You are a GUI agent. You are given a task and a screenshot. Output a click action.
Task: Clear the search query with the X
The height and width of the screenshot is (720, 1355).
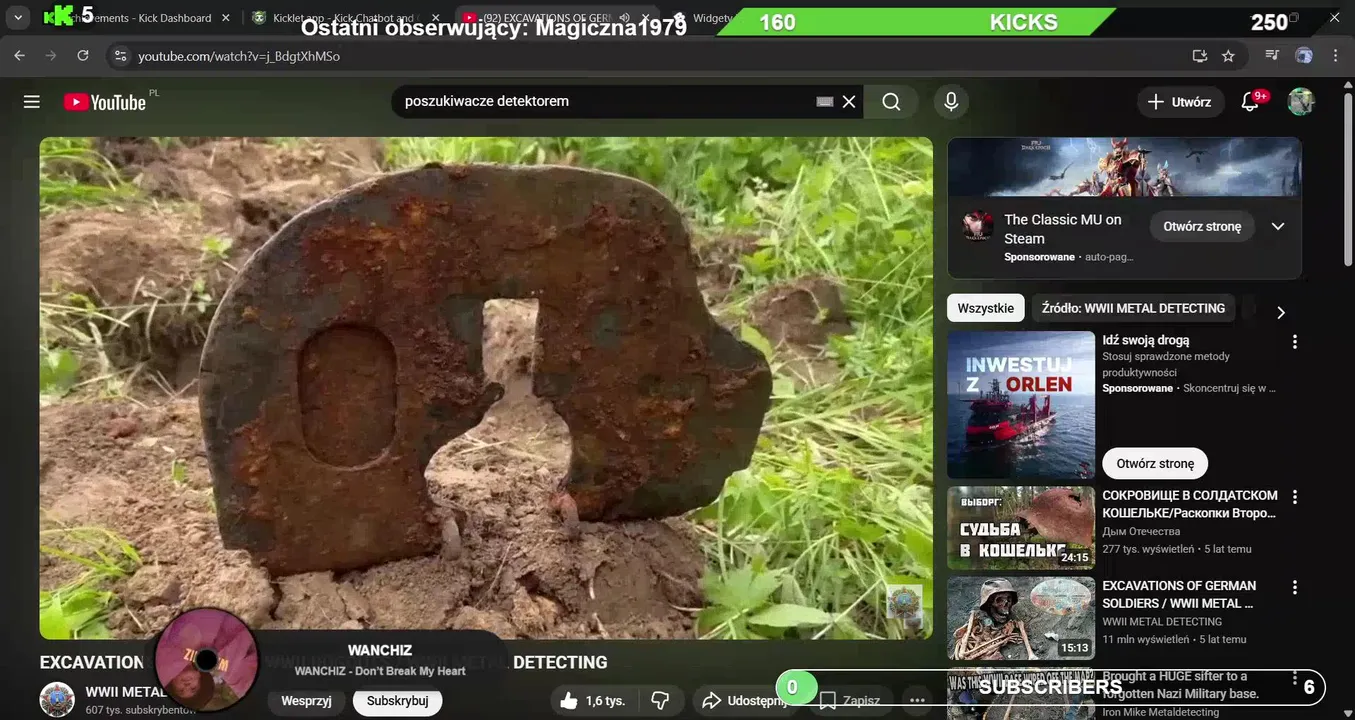pos(849,101)
